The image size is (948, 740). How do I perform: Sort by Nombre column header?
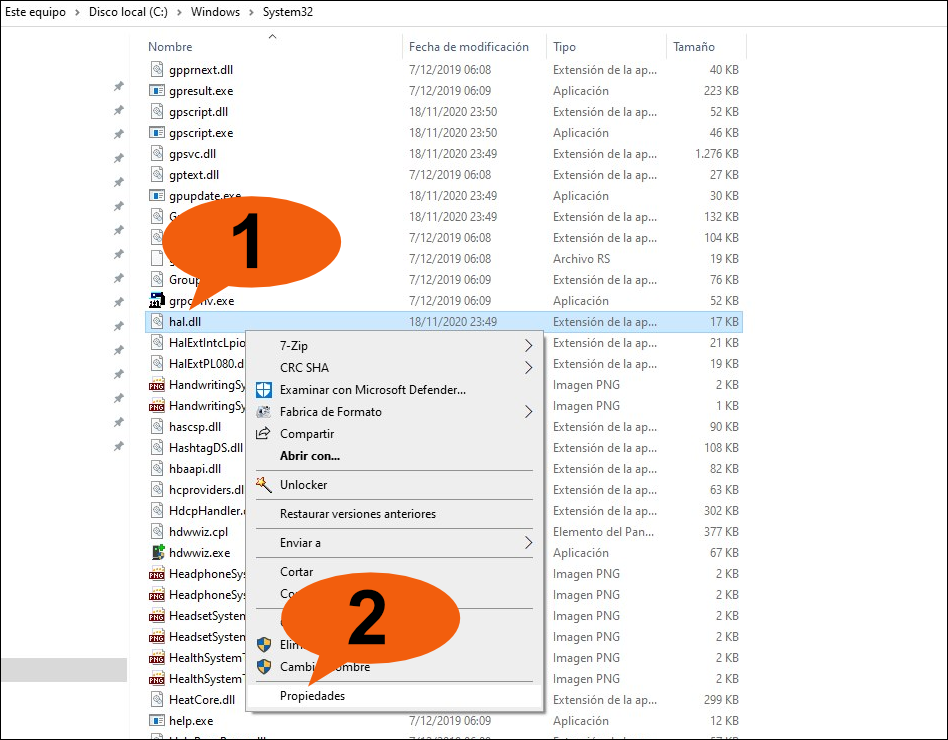[170, 47]
